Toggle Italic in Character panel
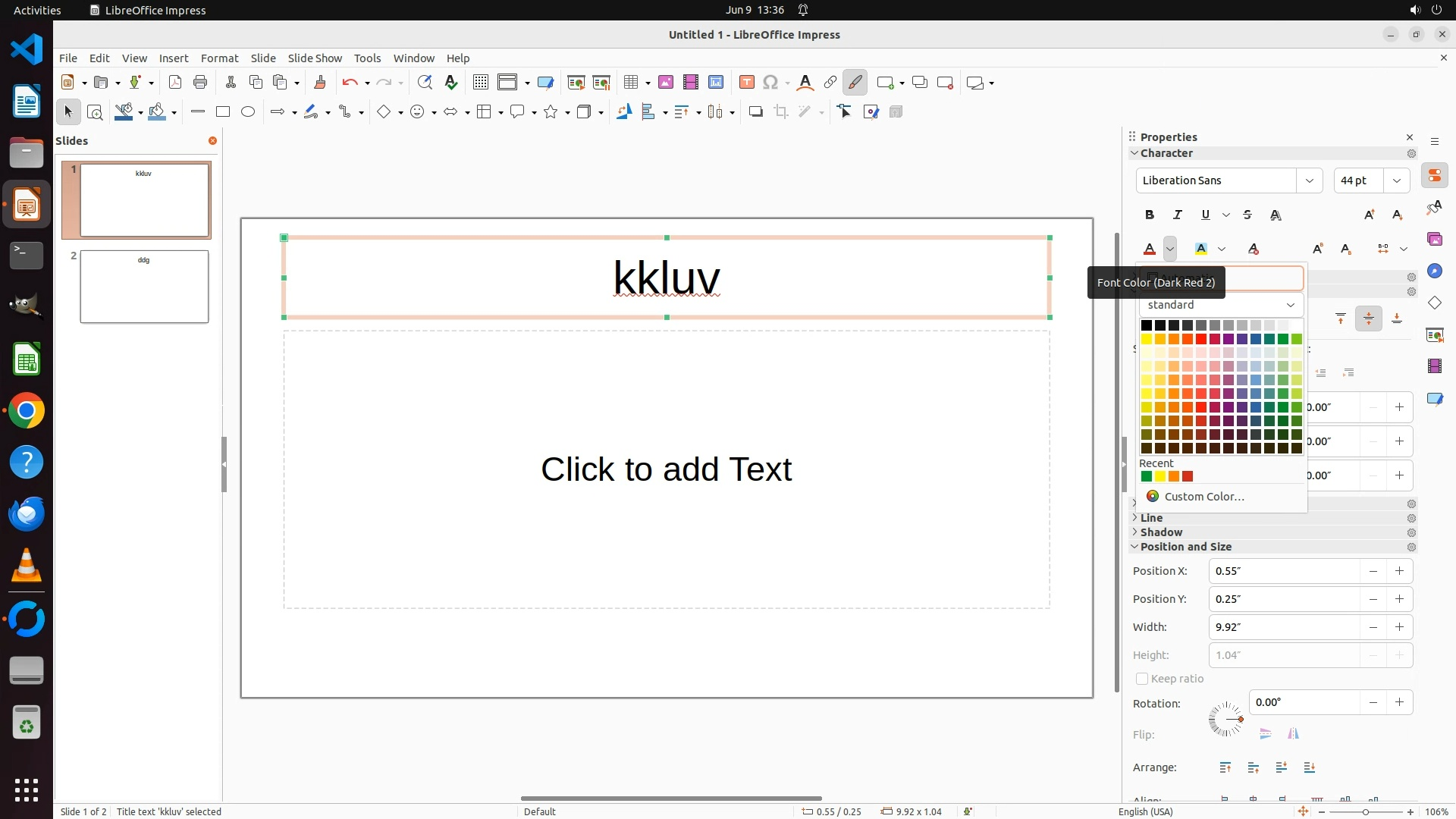This screenshot has width=1456, height=819. pos(1178,215)
